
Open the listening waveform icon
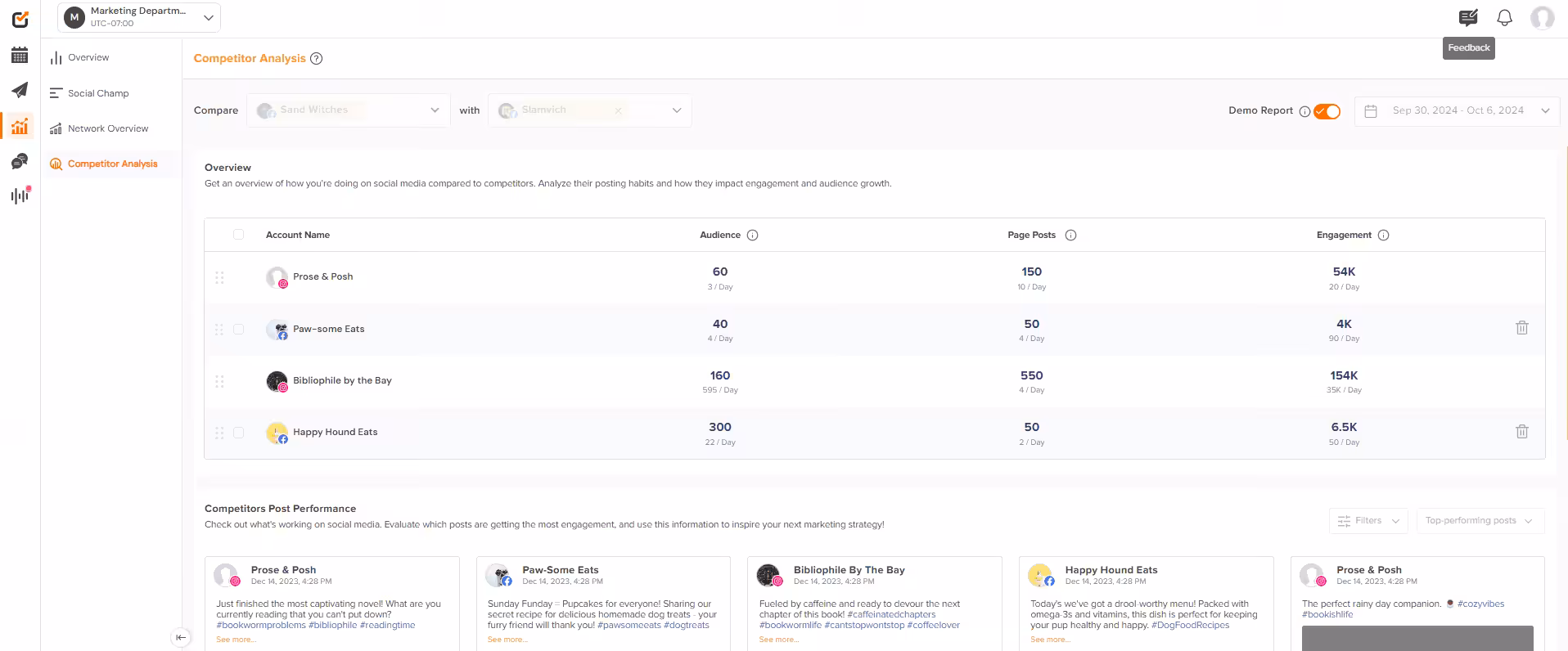(x=20, y=195)
